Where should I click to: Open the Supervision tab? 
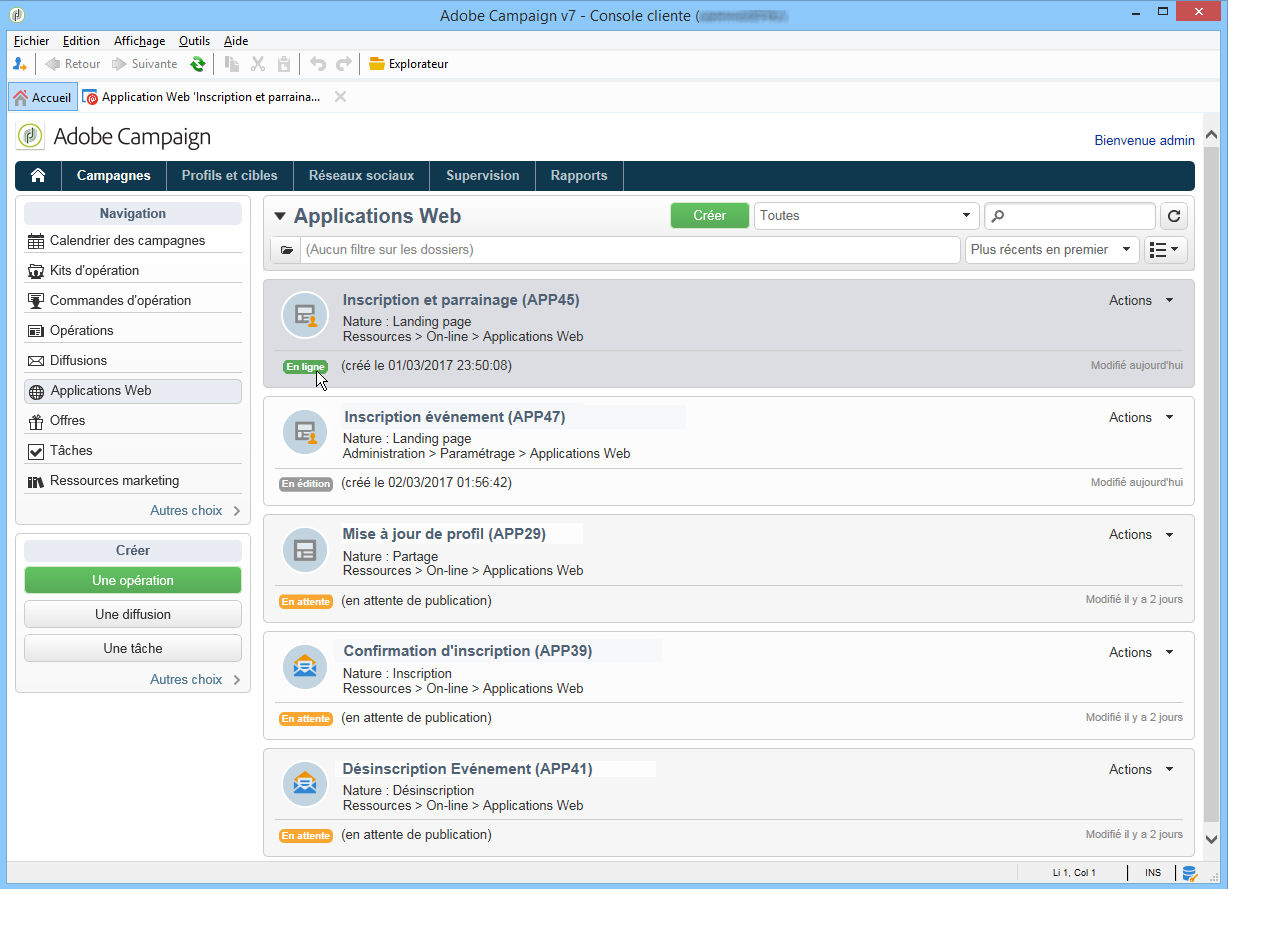click(483, 175)
